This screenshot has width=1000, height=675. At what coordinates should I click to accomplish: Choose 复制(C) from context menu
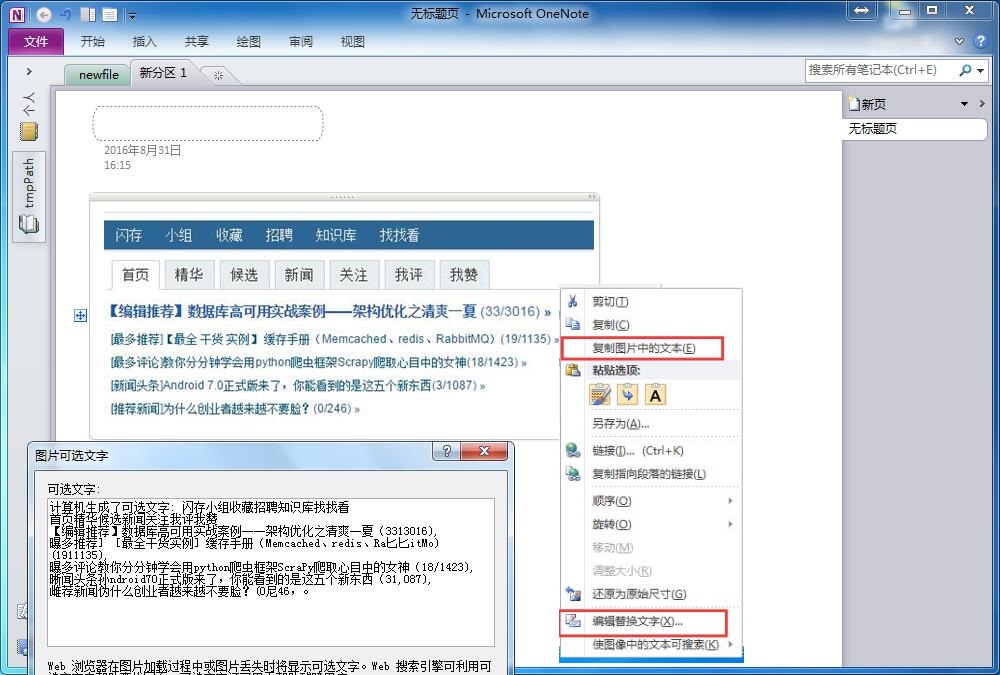[x=651, y=324]
